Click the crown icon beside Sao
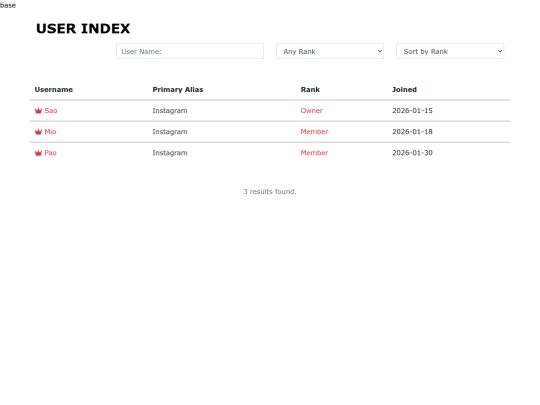Image resolution: width=540 pixels, height=405 pixels. coord(38,111)
